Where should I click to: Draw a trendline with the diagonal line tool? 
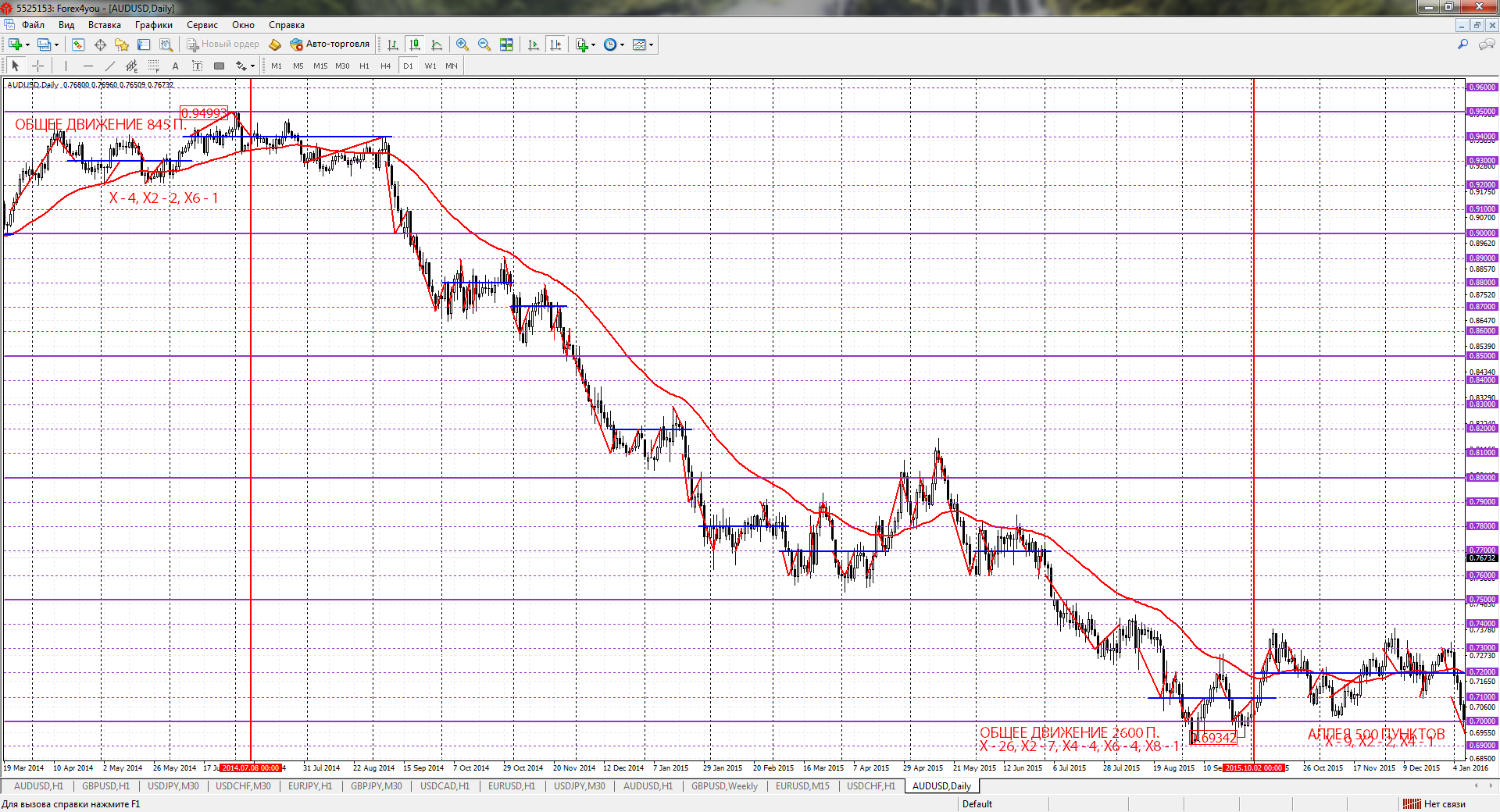110,66
